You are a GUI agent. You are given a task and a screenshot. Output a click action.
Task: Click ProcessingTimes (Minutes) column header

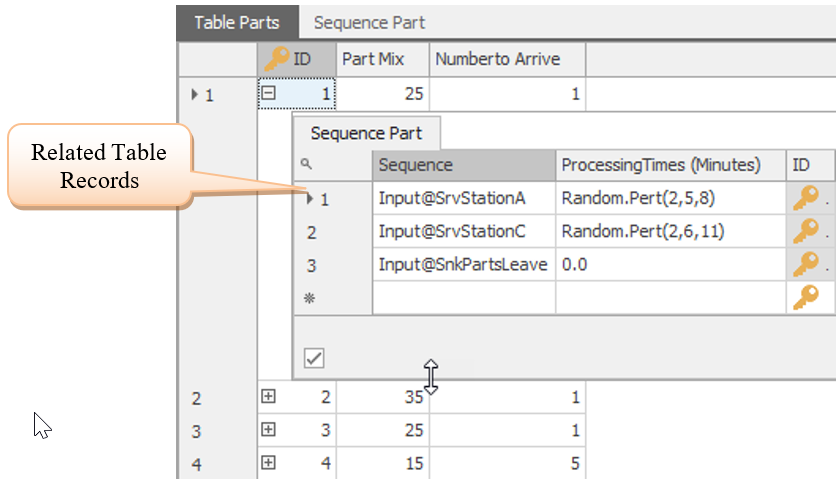671,166
